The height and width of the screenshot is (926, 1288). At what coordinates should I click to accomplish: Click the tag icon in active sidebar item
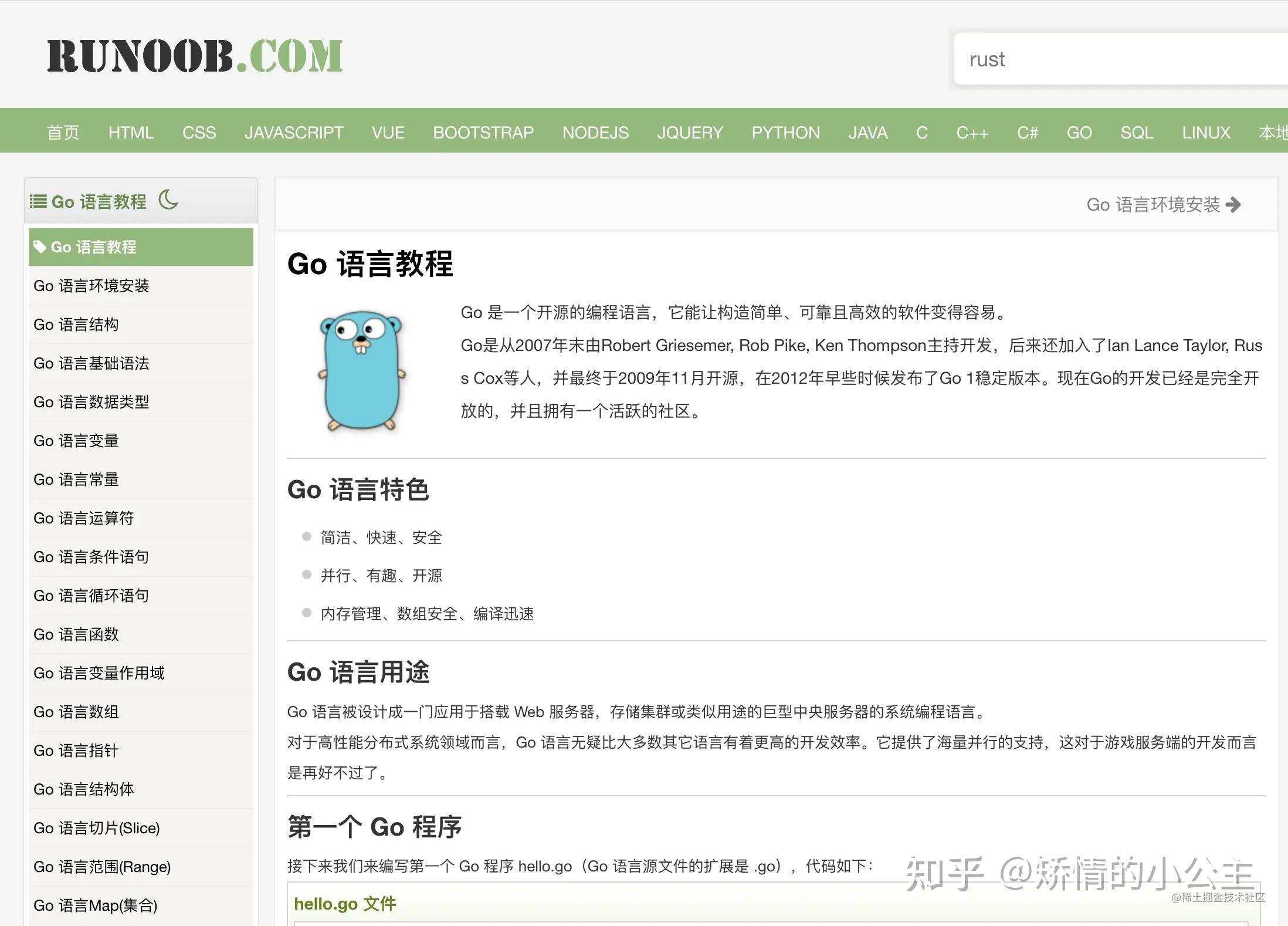39,246
